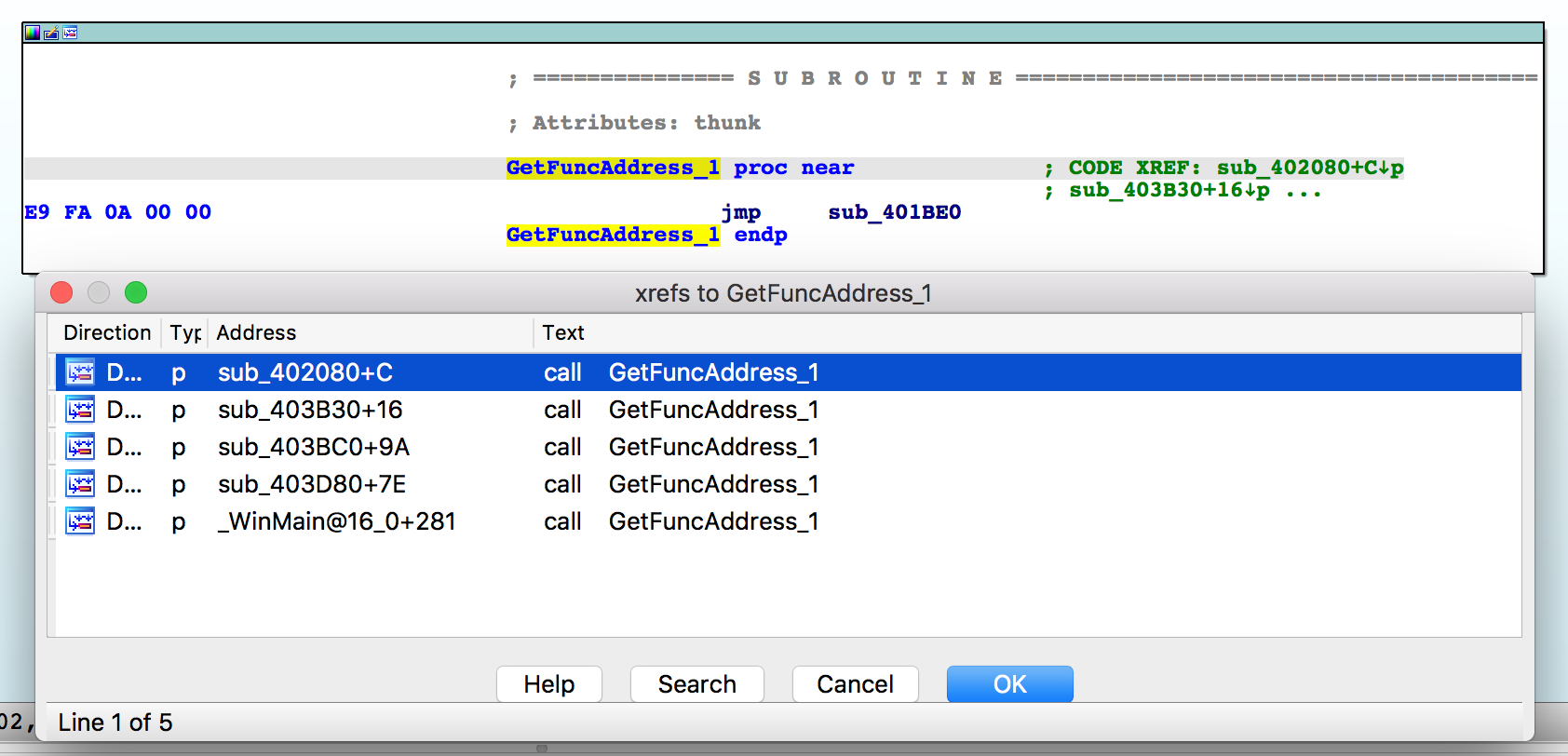The height and width of the screenshot is (756, 1568).
Task: Click the xref icon on the sub_403B30+16 row
Action: click(x=80, y=410)
